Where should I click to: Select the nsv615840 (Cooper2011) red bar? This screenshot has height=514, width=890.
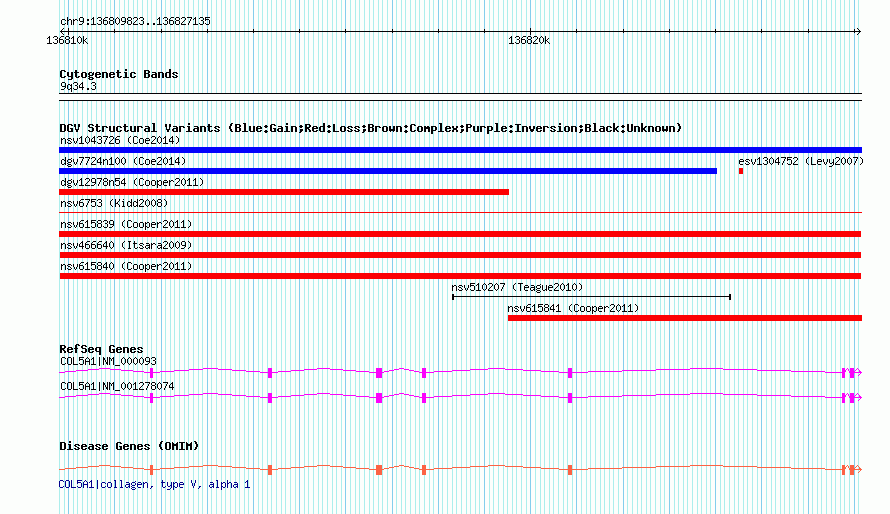460,276
